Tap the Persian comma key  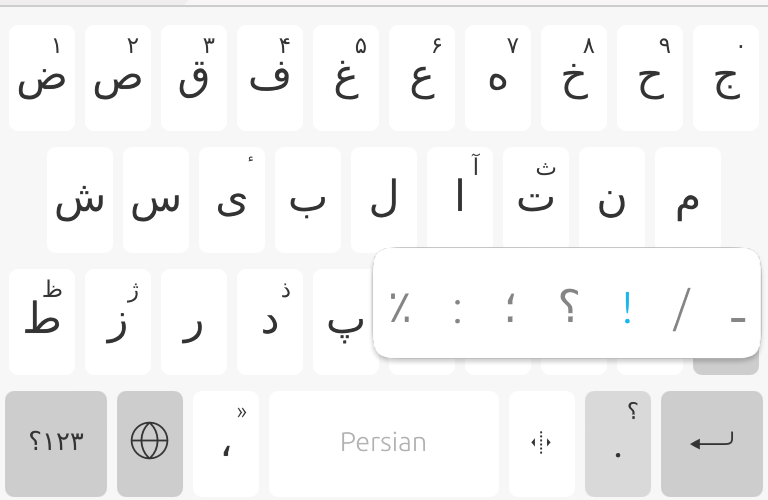click(226, 443)
